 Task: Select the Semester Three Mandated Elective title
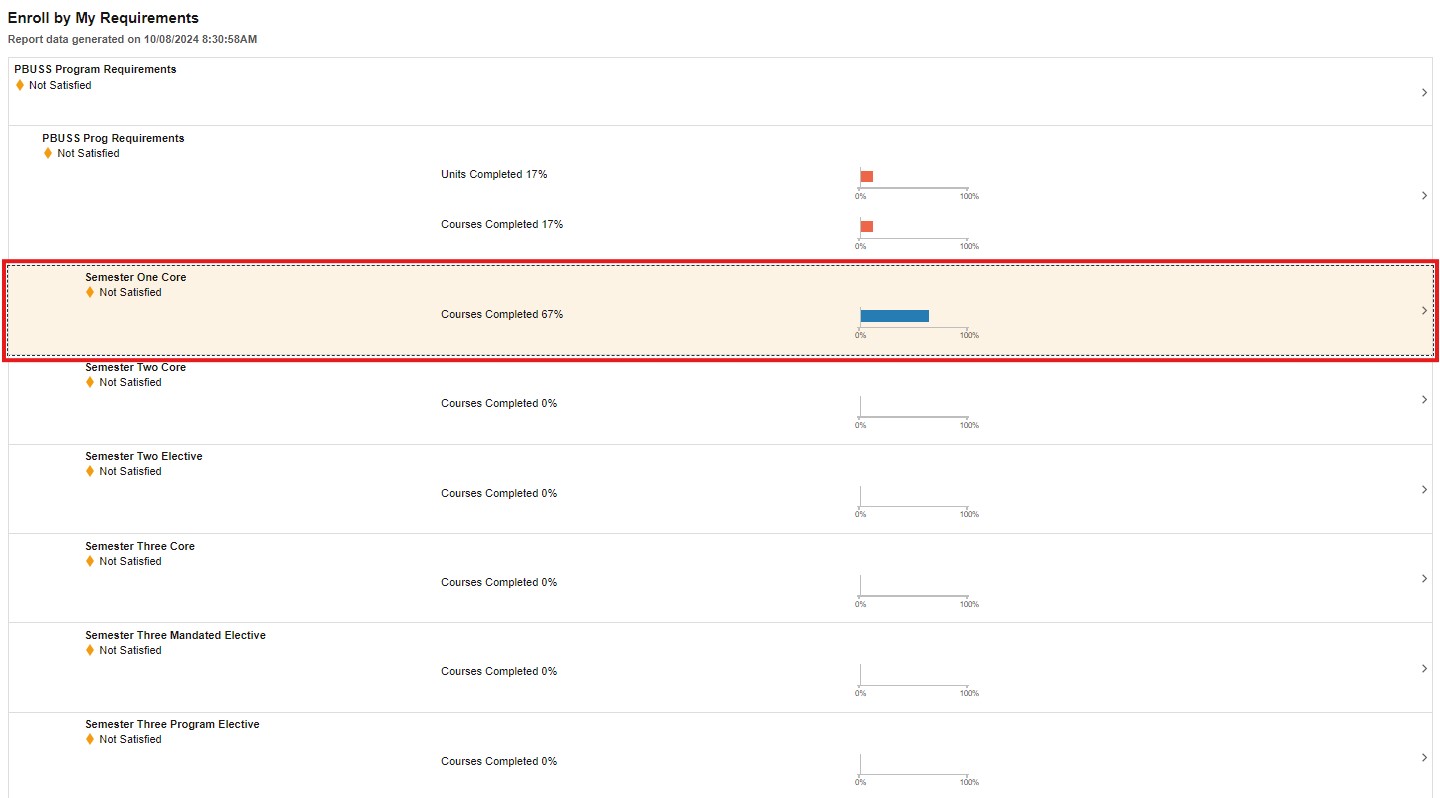point(175,635)
